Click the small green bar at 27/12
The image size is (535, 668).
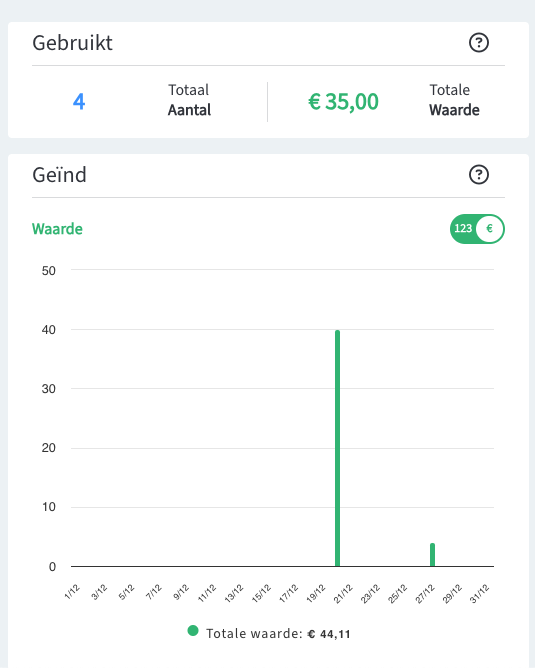[432, 555]
